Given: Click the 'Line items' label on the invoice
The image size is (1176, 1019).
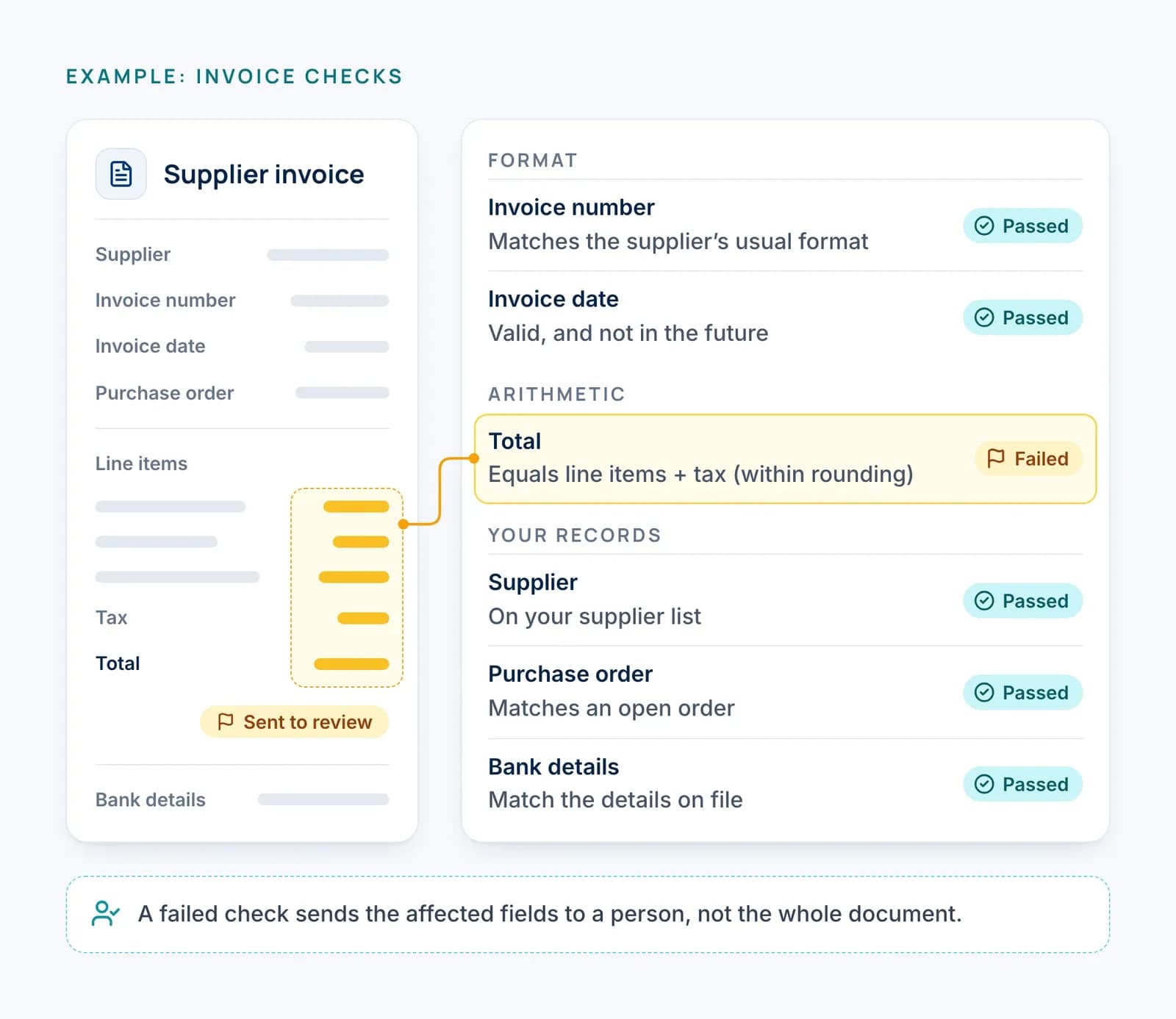Looking at the screenshot, I should point(141,464).
